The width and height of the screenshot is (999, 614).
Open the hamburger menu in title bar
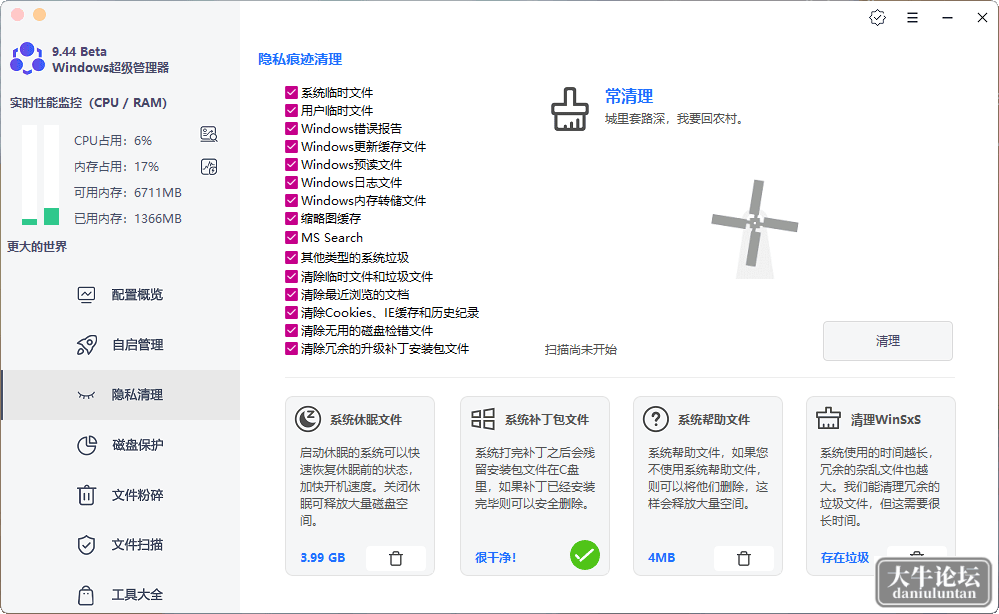click(912, 18)
